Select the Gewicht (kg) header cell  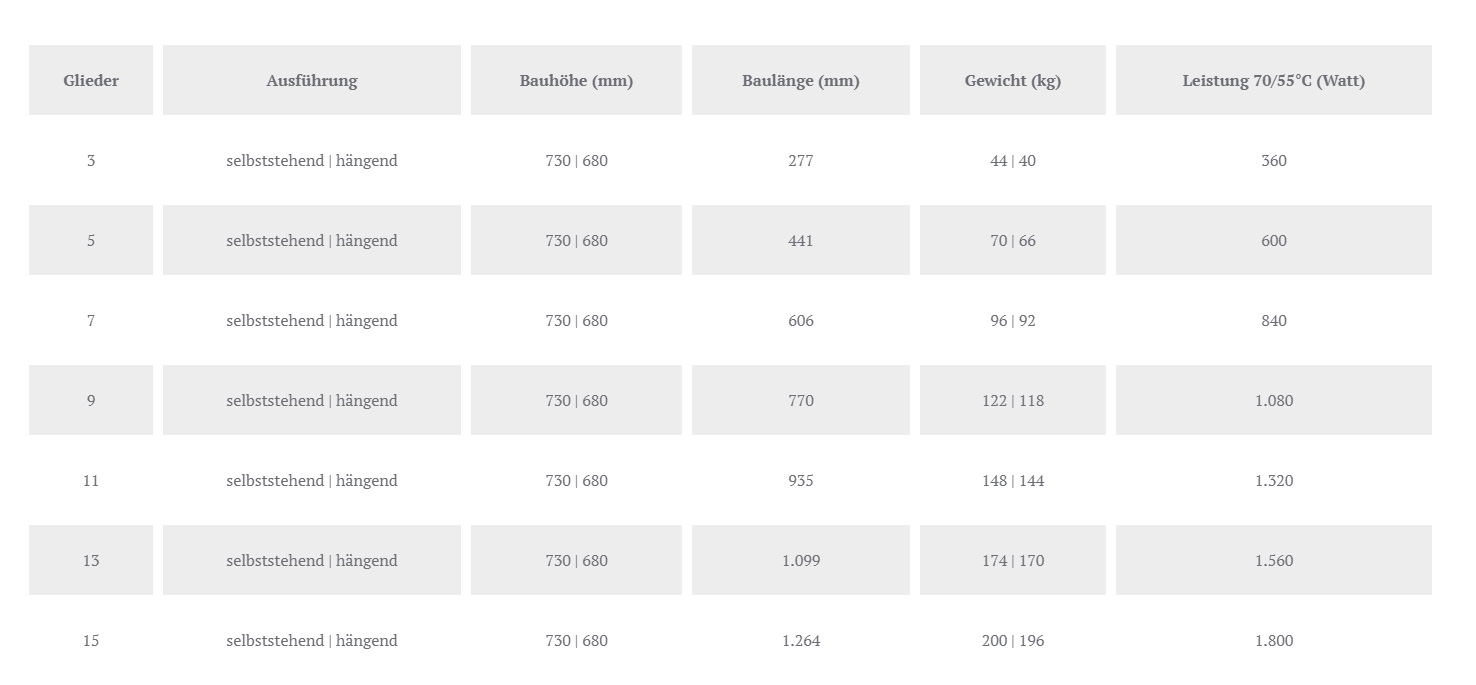pos(1013,81)
